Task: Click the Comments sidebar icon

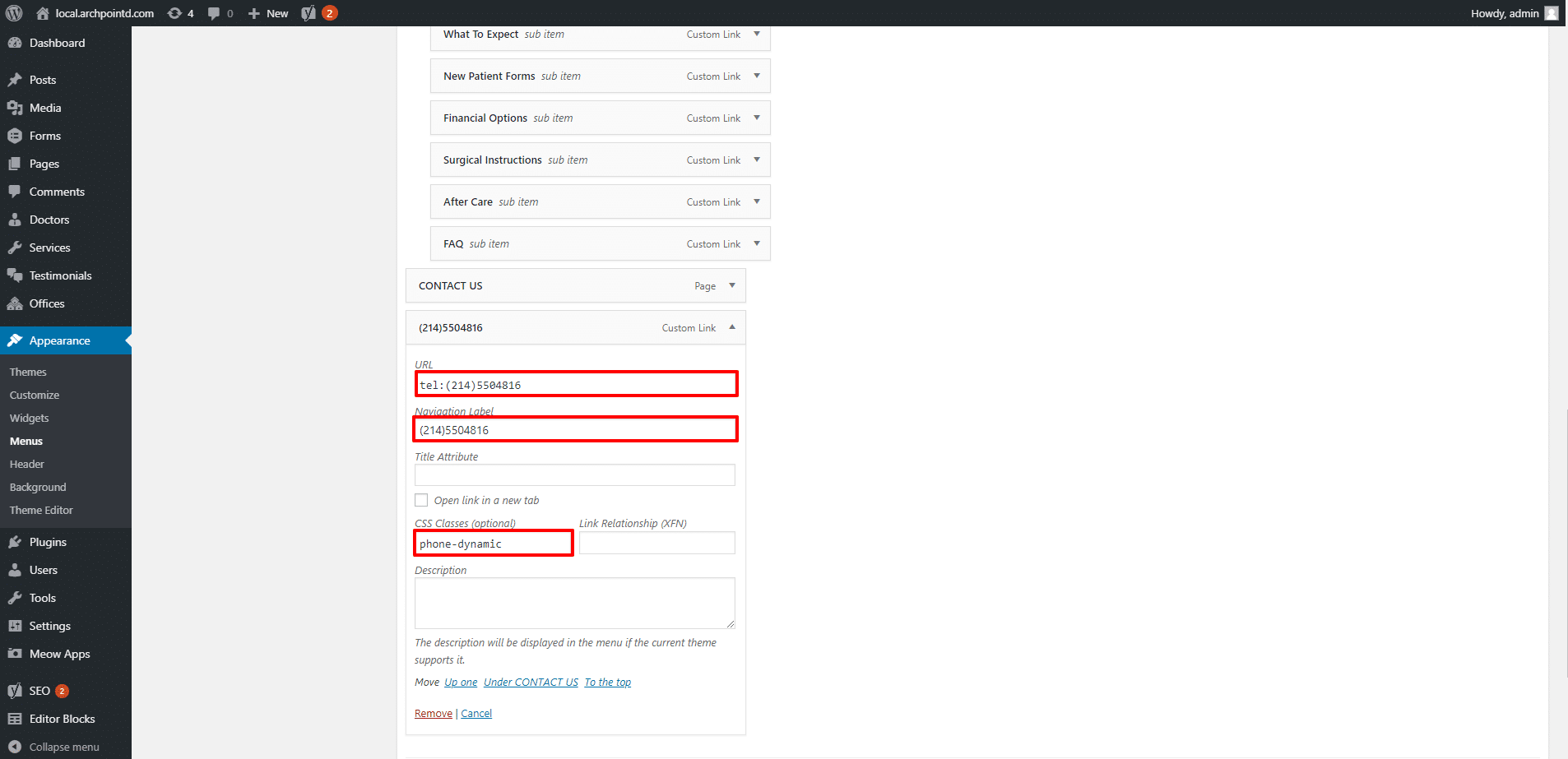Action: (15, 192)
